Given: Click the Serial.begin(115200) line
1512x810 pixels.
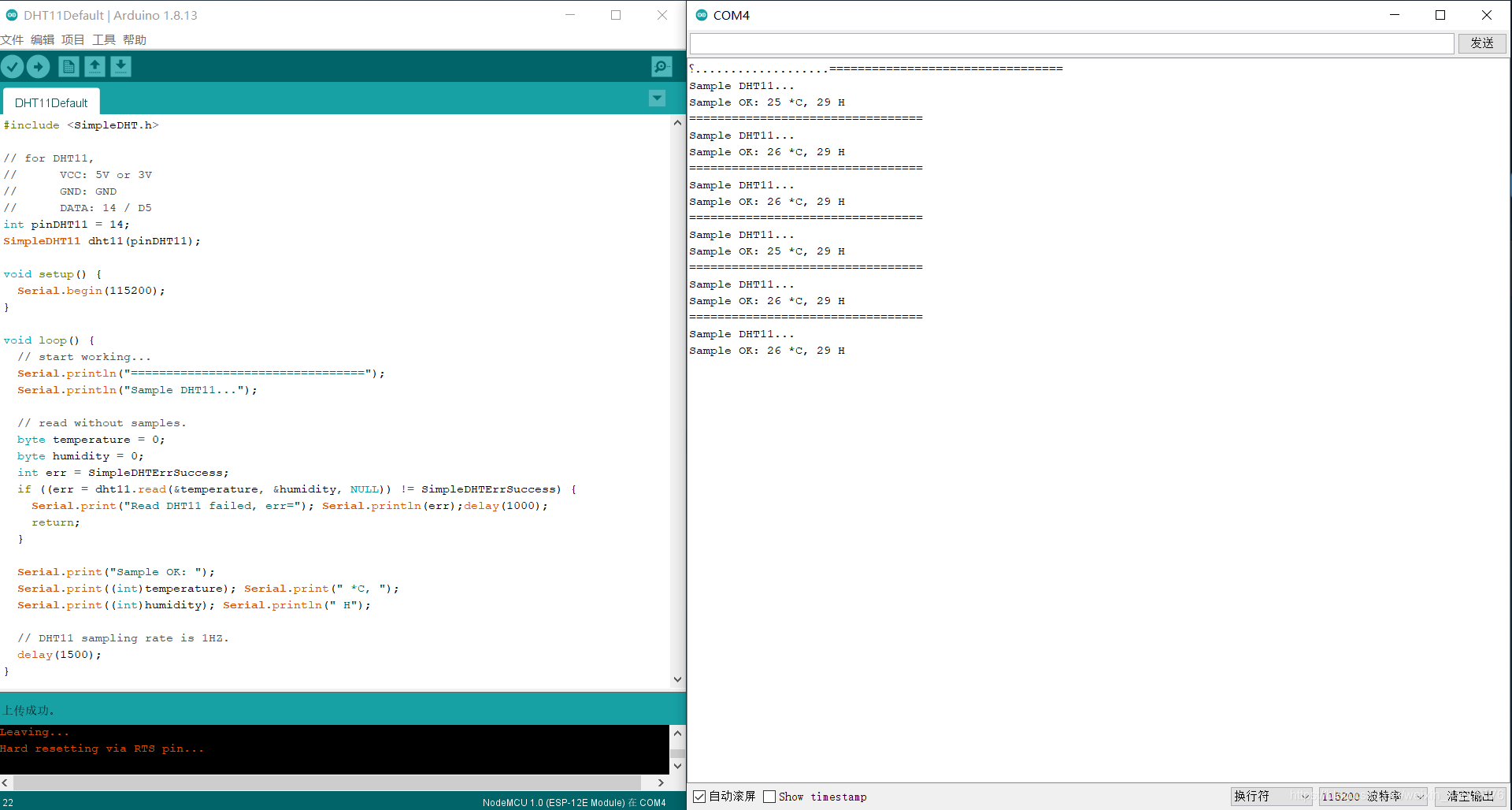Looking at the screenshot, I should tap(91, 291).
